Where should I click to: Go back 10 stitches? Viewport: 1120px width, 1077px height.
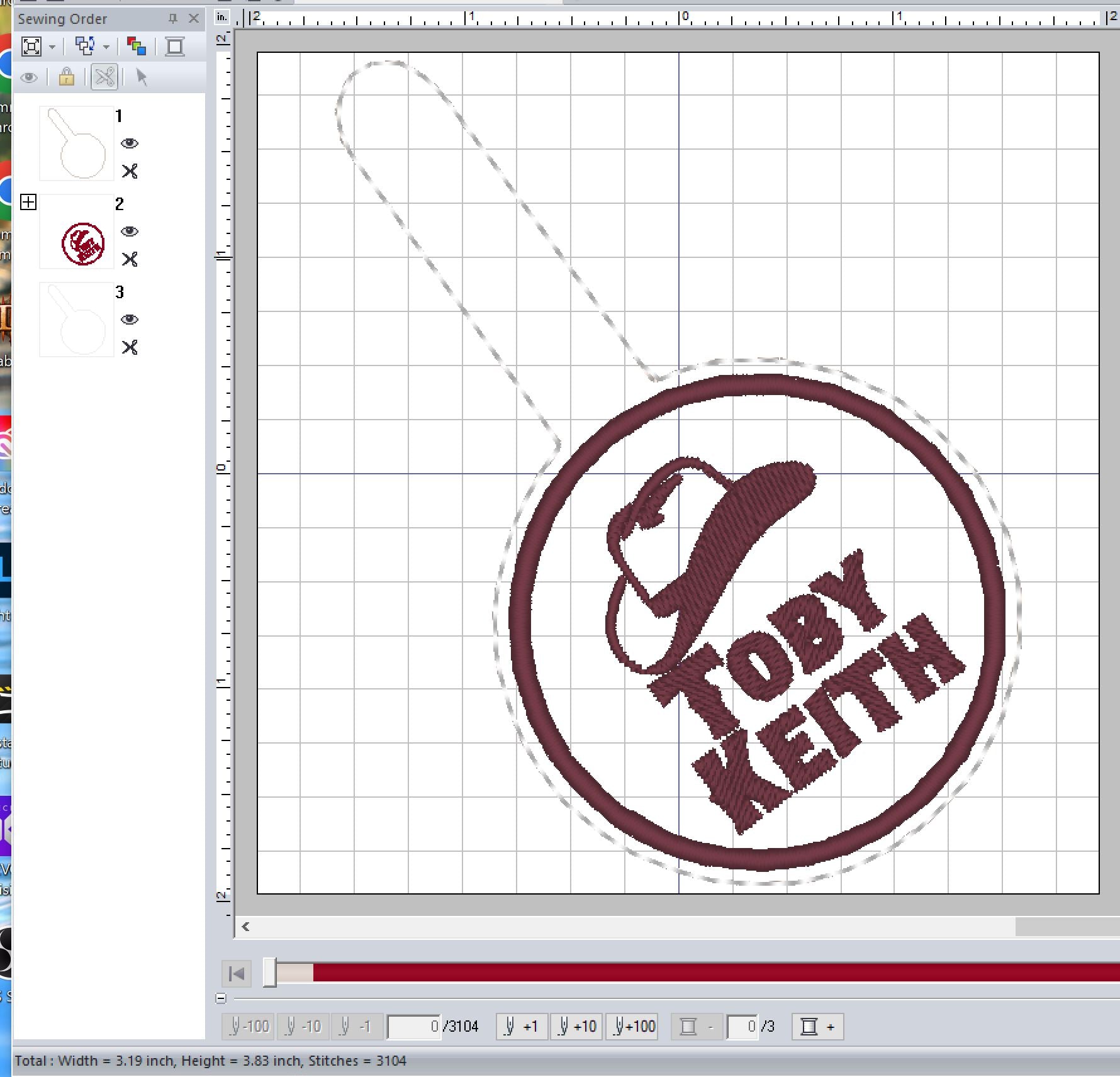[303, 1027]
